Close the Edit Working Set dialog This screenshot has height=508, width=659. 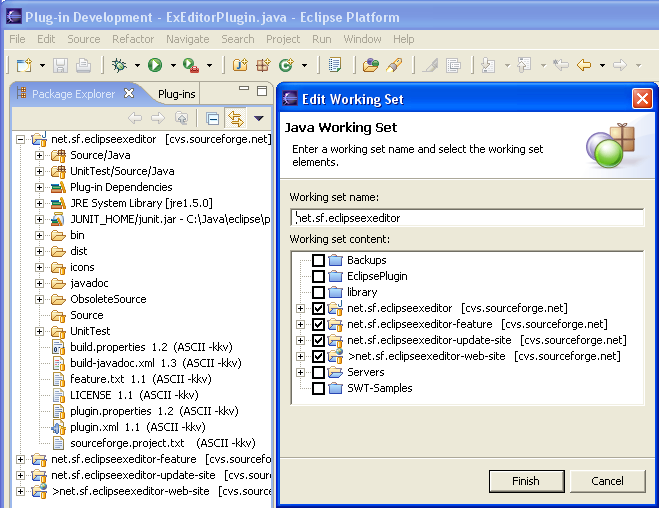[642, 99]
